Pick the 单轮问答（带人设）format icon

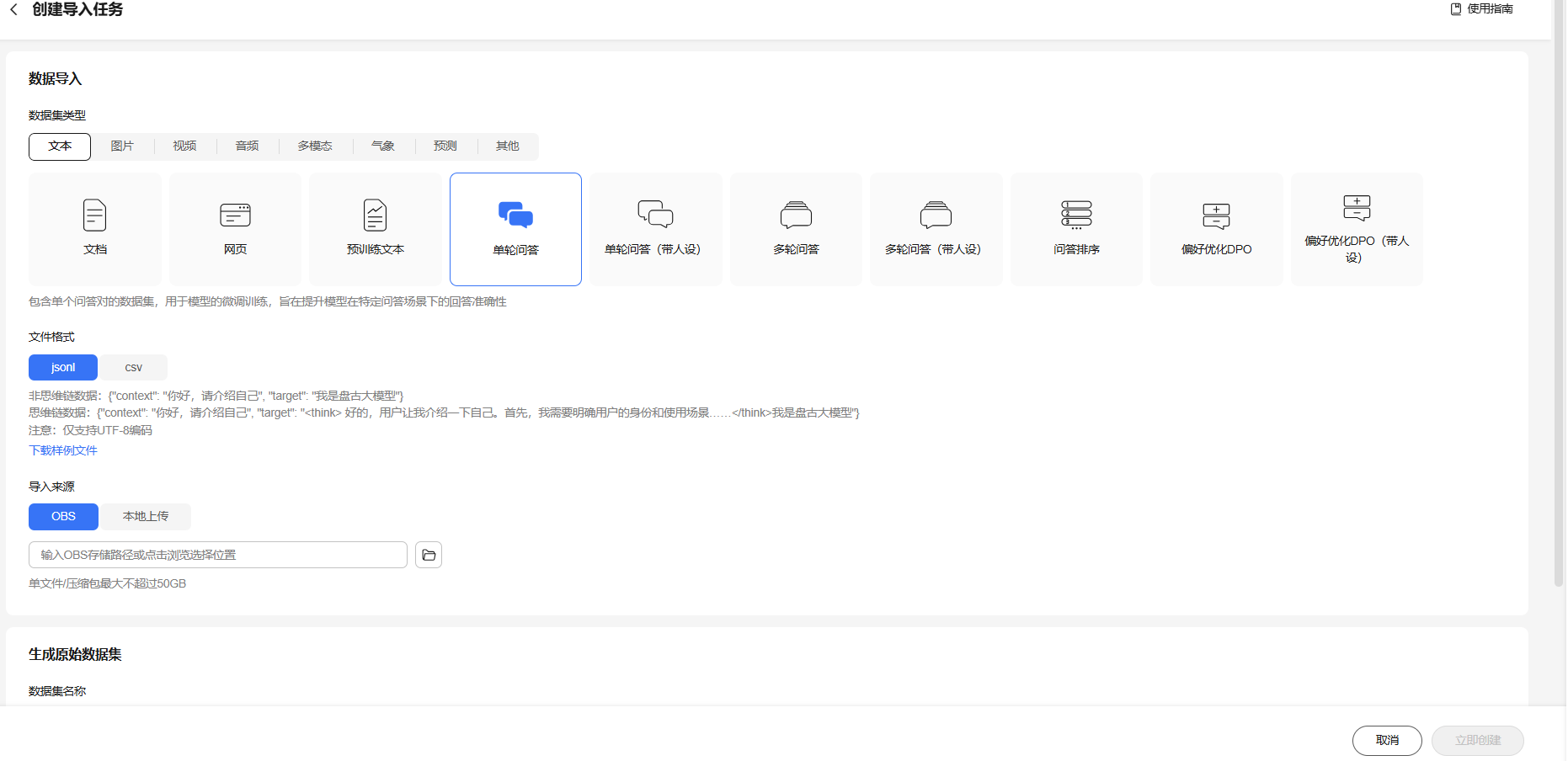[654, 215]
